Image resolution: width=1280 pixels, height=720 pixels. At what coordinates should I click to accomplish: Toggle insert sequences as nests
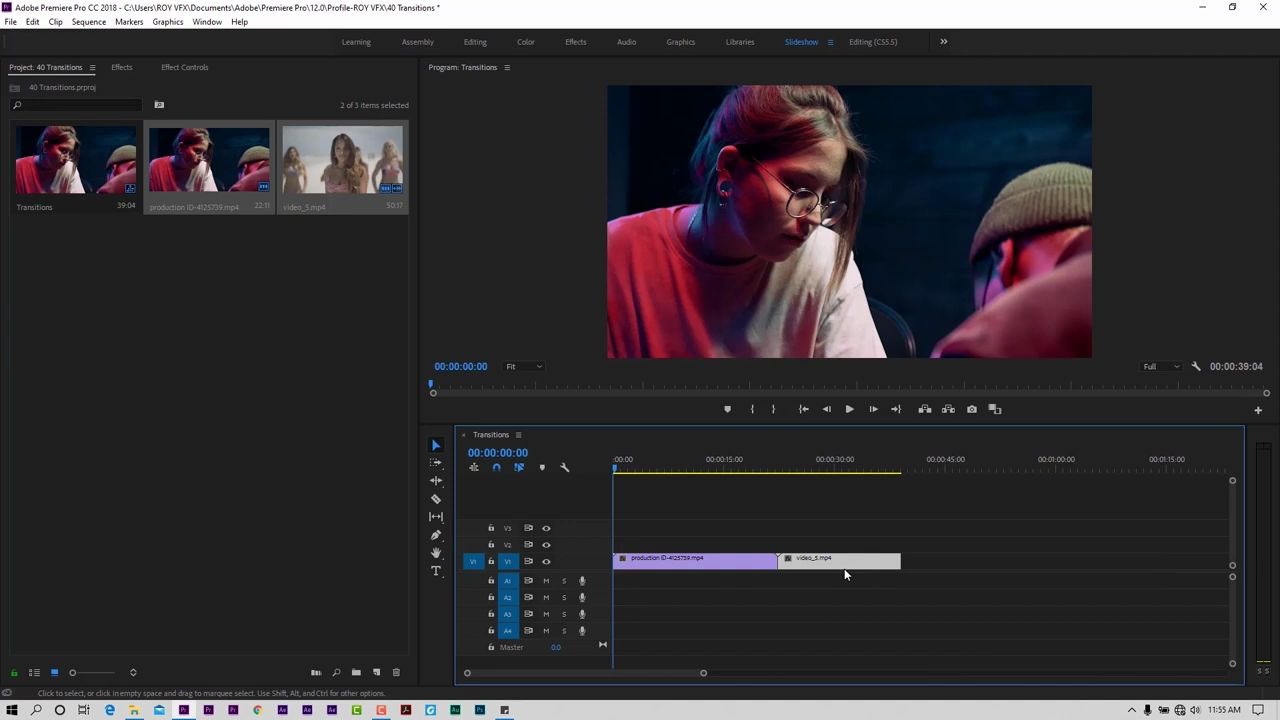[x=474, y=468]
